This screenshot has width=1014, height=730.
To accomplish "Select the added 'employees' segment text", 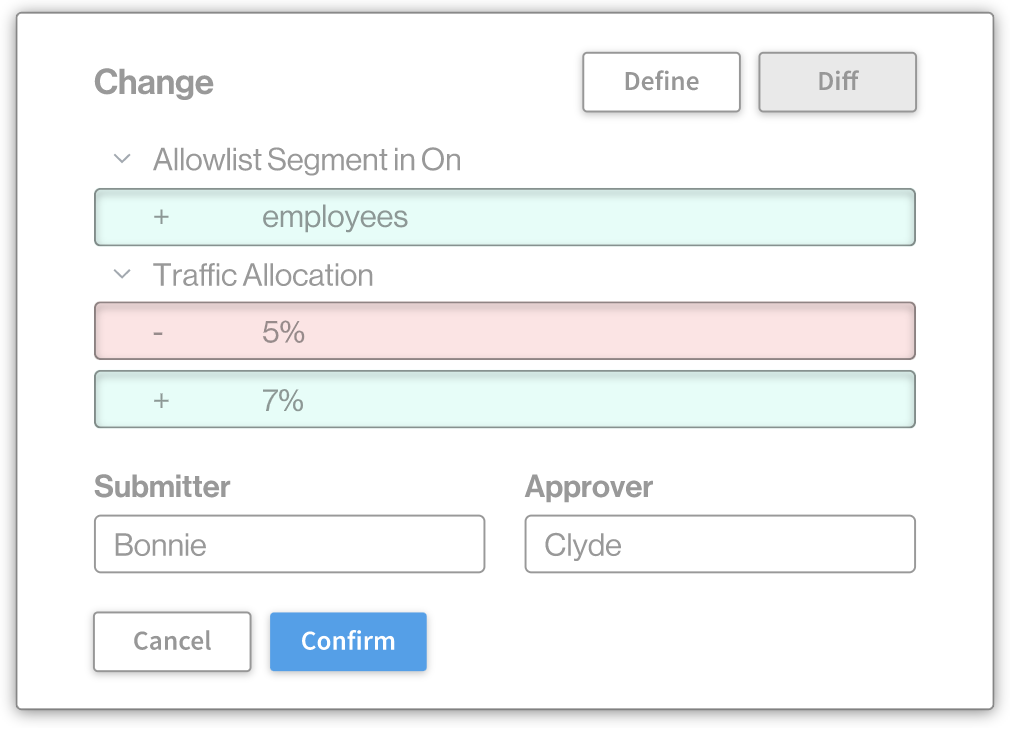I will coord(335,217).
